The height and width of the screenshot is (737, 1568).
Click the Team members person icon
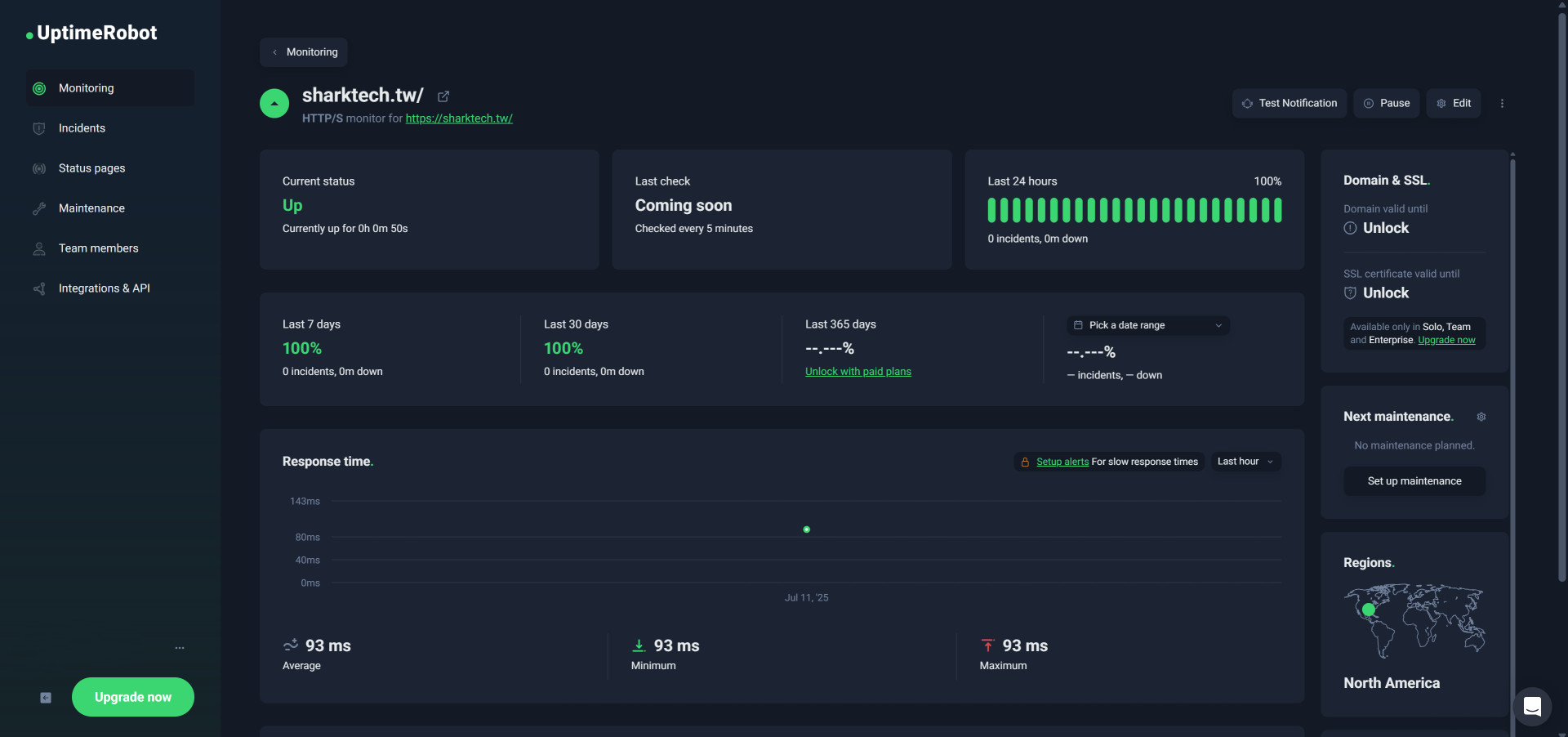coord(39,248)
